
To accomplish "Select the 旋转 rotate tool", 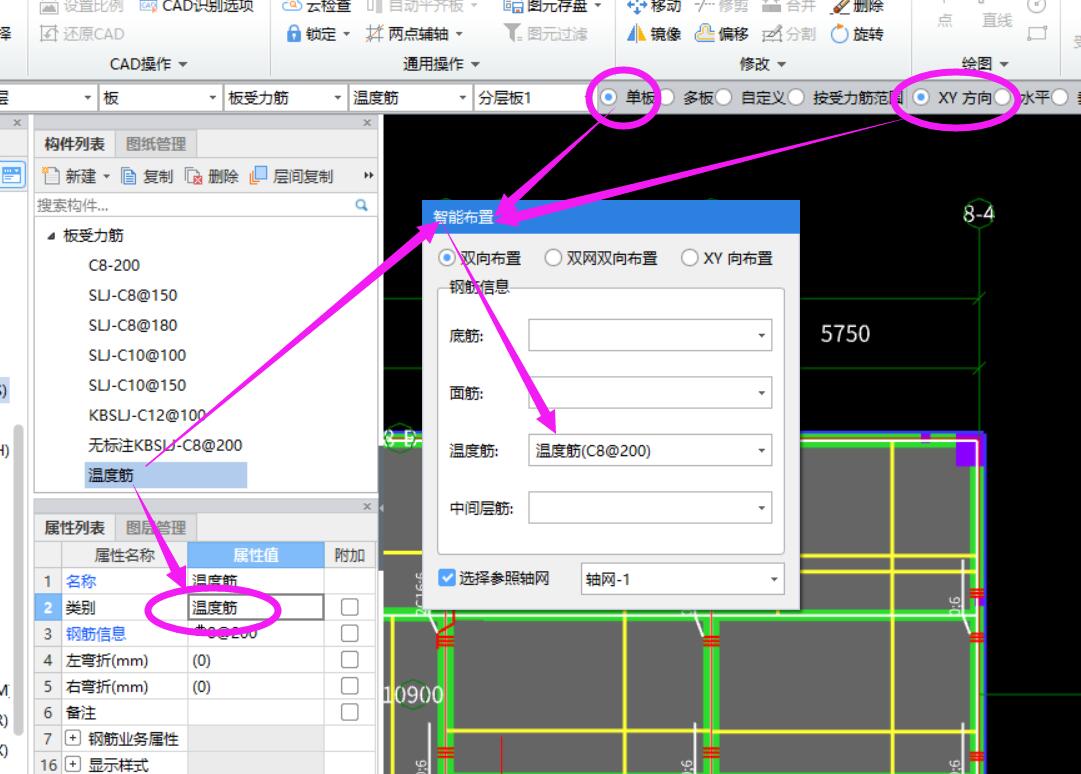I will 857,33.
